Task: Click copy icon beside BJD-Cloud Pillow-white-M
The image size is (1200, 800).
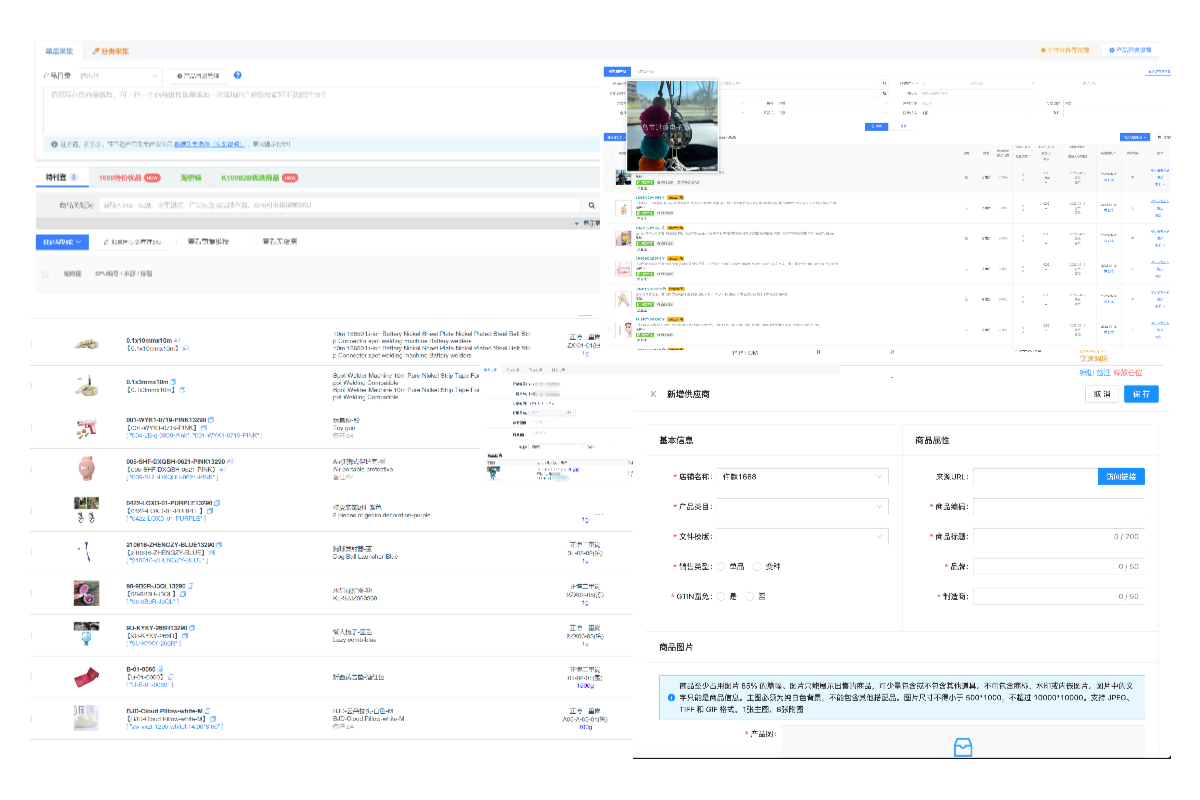Action: (210, 710)
